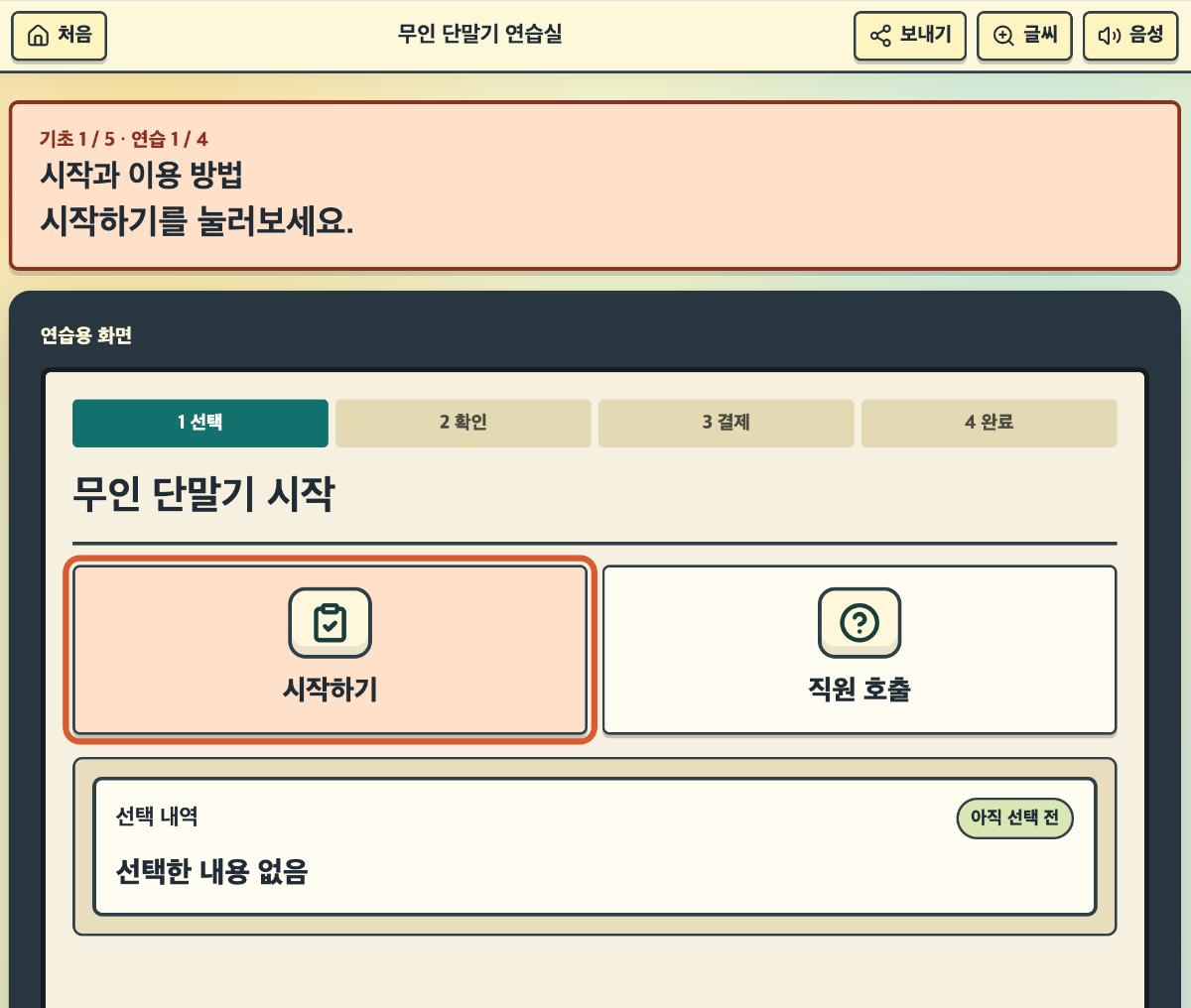Select the 직원 호출 card label
The image size is (1191, 1008).
860,689
